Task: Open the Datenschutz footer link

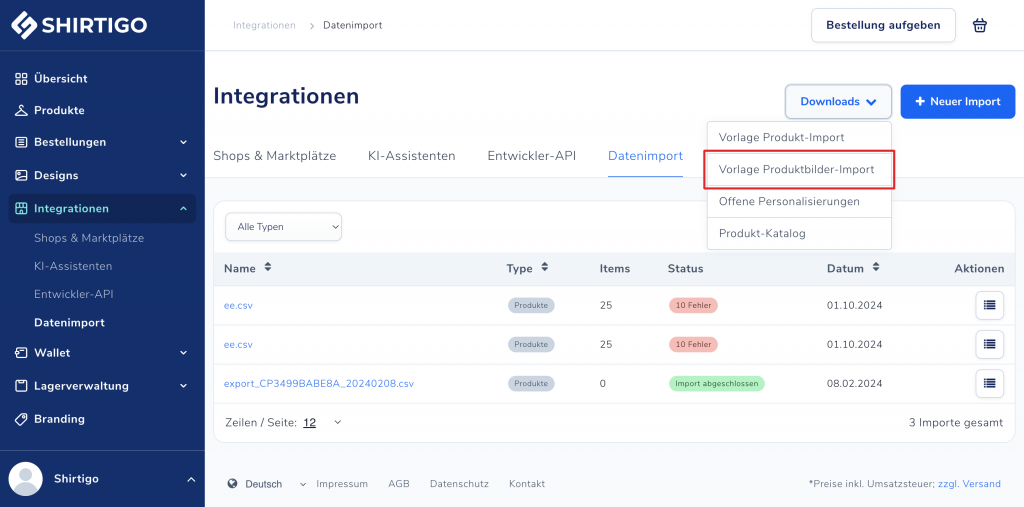Action: (459, 484)
